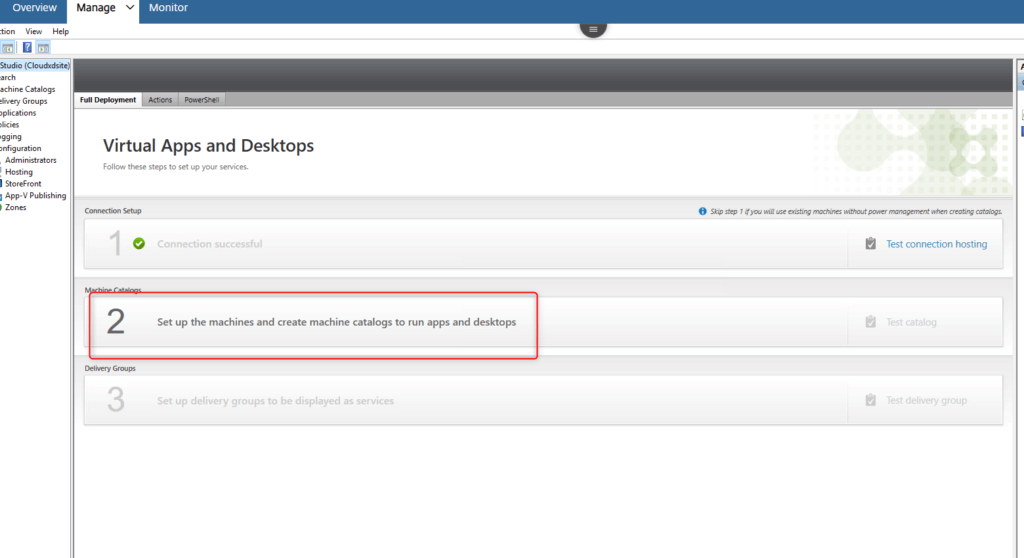This screenshot has height=558, width=1024.
Task: Click the Delivery Groups section label
Action: click(110, 369)
